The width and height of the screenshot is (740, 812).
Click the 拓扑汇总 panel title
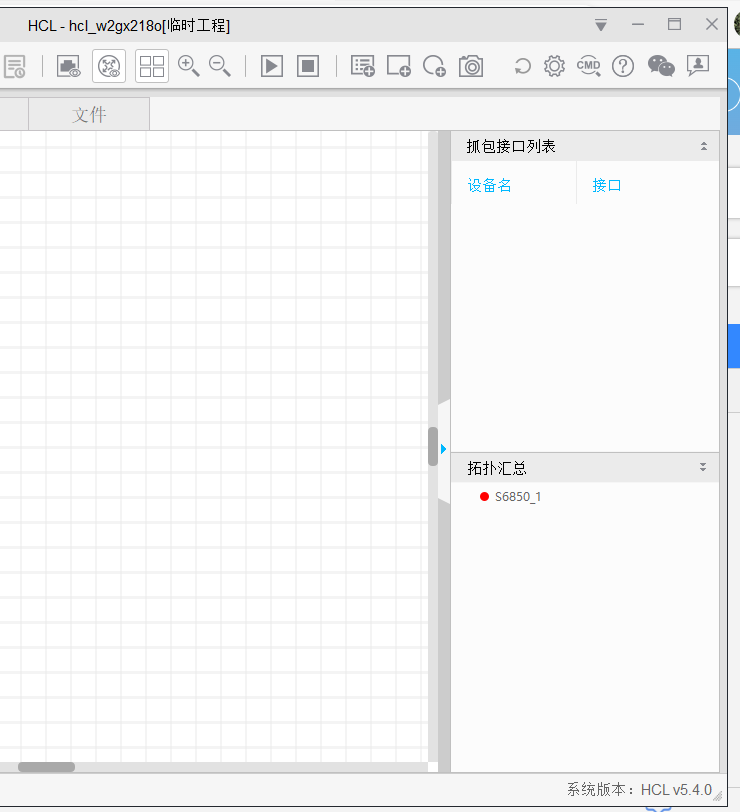[x=497, y=468]
